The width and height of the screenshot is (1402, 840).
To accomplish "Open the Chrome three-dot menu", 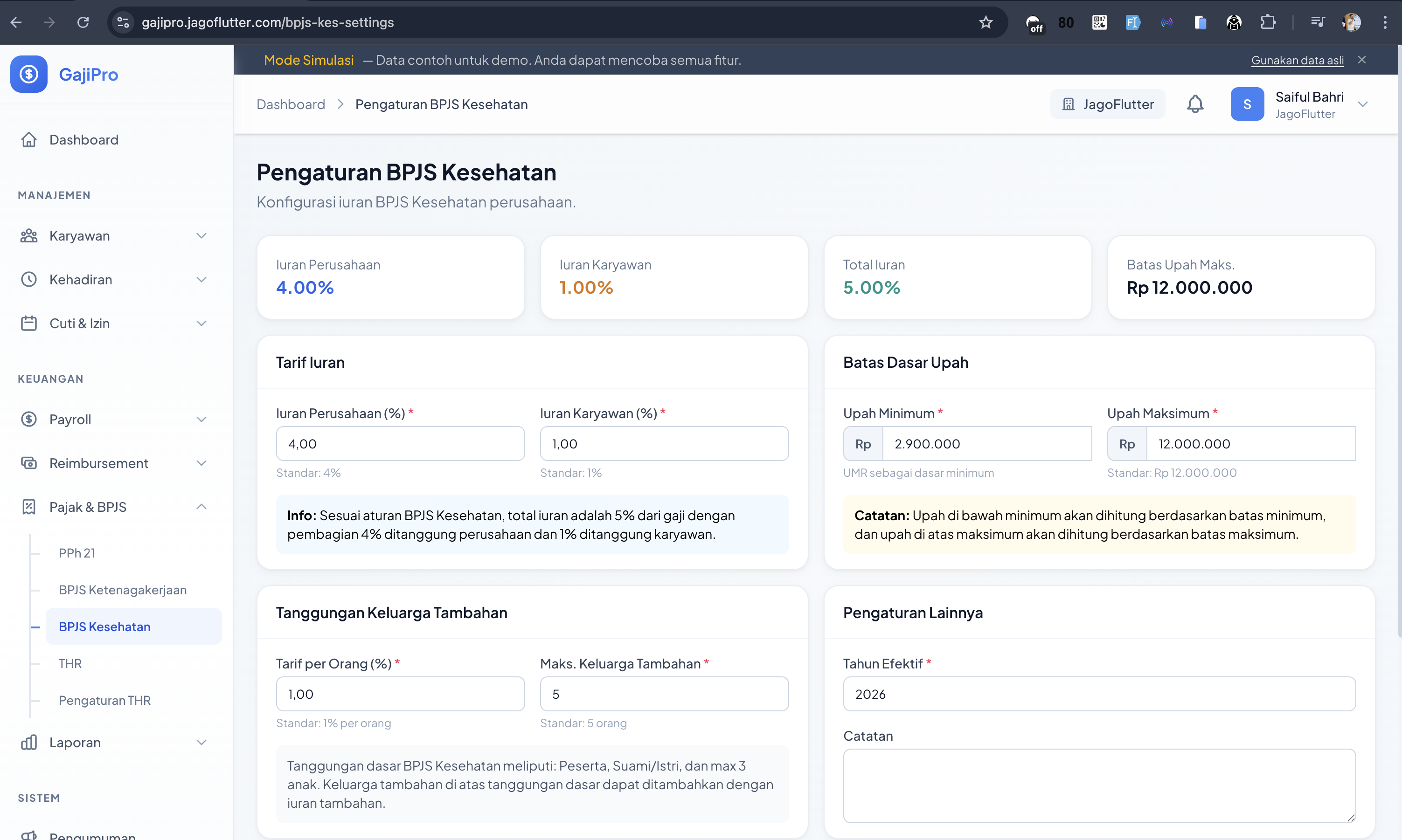I will pos(1385,22).
